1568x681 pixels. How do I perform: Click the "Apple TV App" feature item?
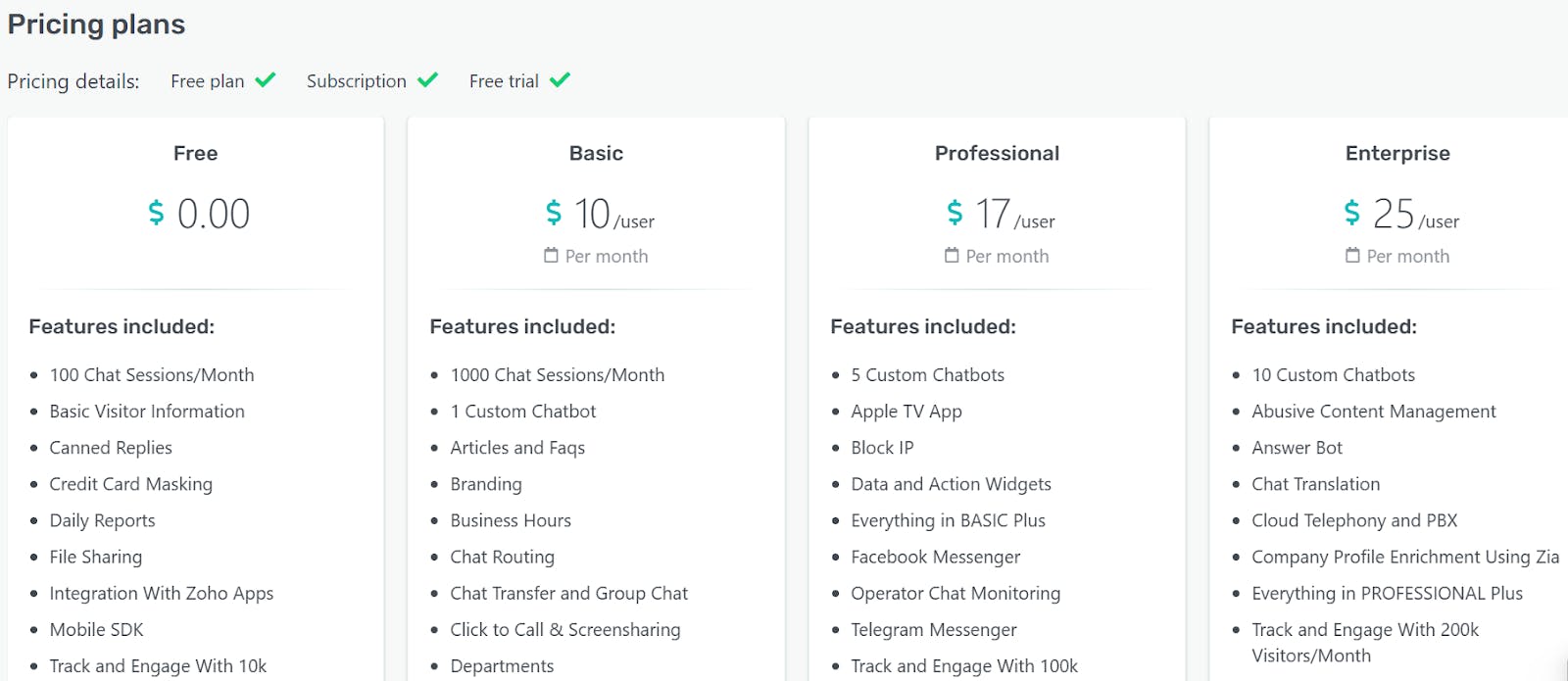click(x=906, y=412)
